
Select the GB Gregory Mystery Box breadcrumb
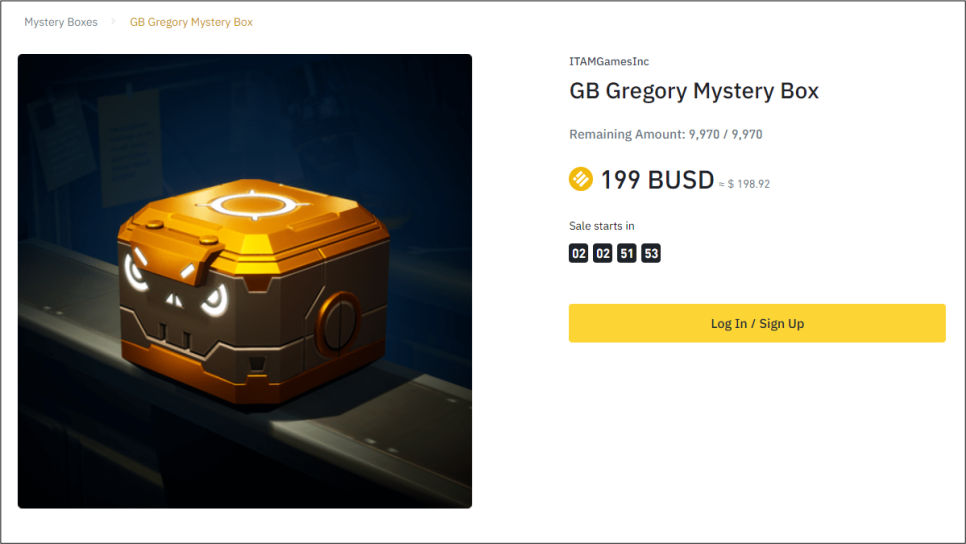click(x=191, y=22)
